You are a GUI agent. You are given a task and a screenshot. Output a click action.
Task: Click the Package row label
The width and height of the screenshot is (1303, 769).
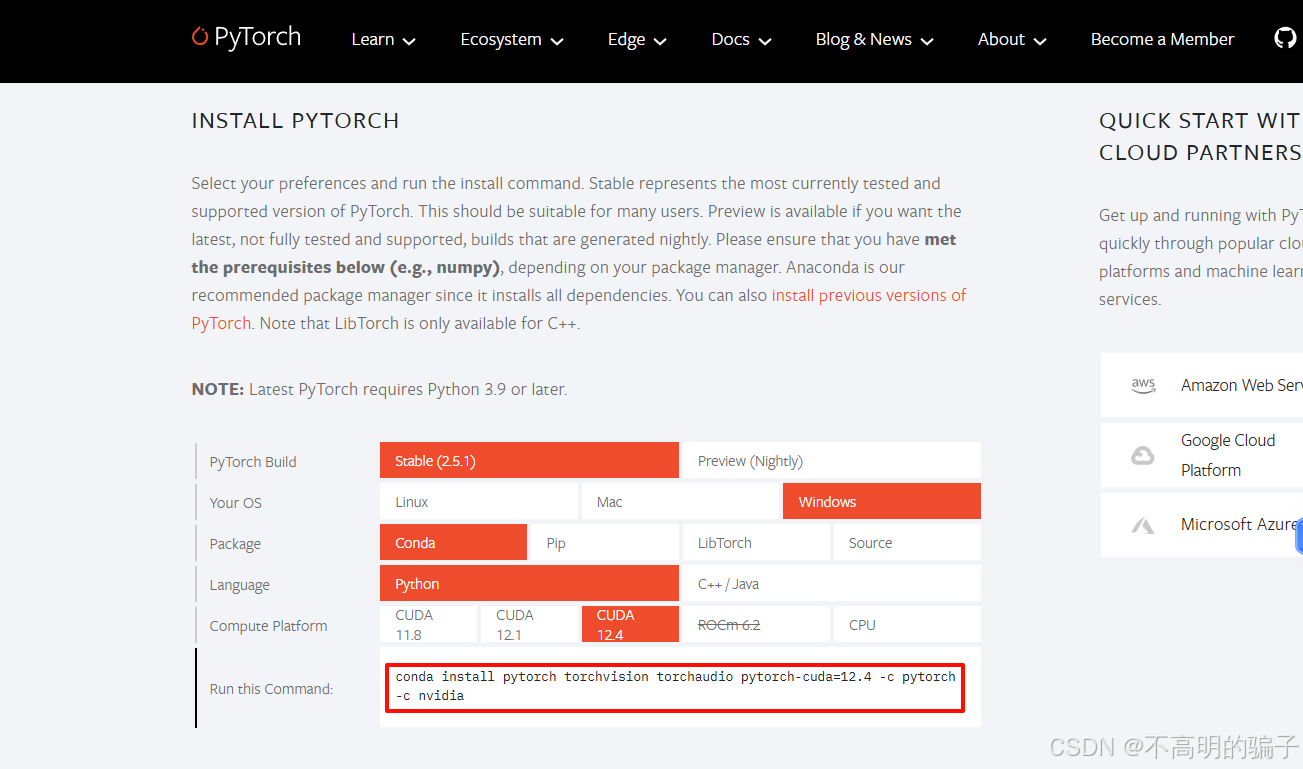click(x=235, y=543)
